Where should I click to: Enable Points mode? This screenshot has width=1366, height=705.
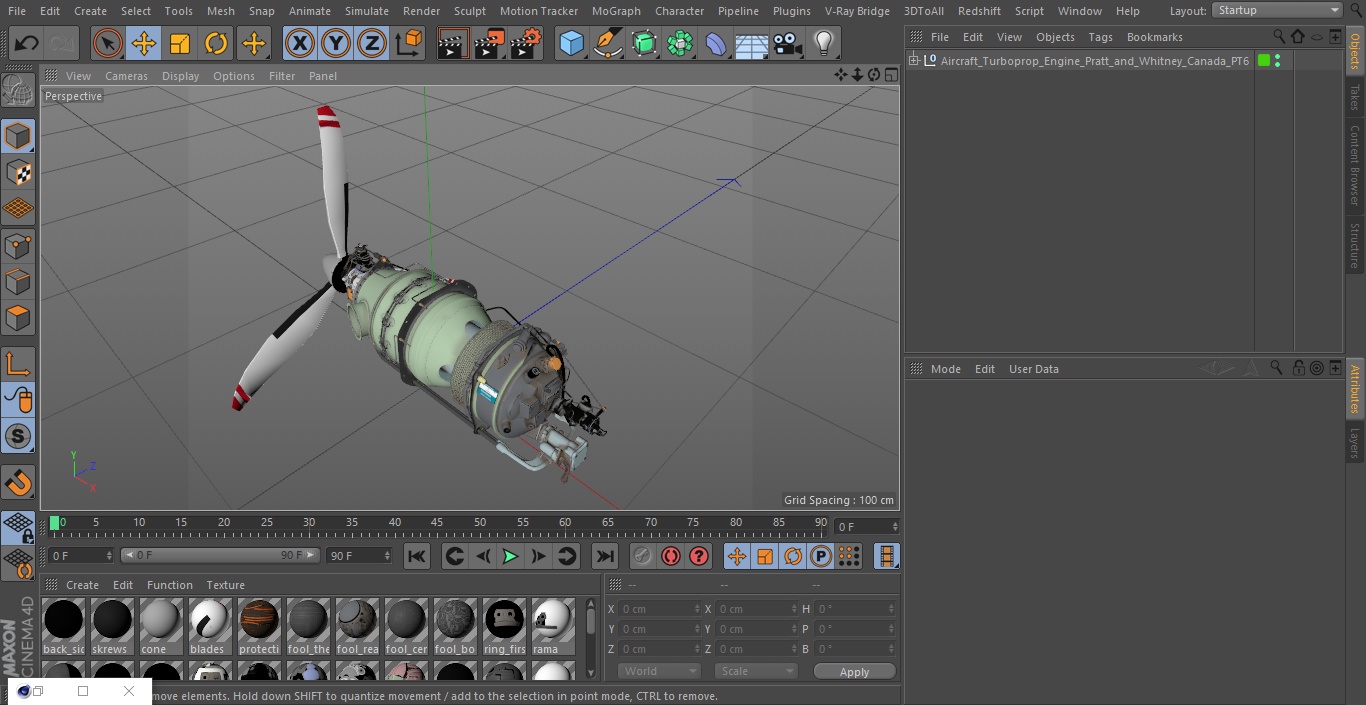pyautogui.click(x=18, y=245)
